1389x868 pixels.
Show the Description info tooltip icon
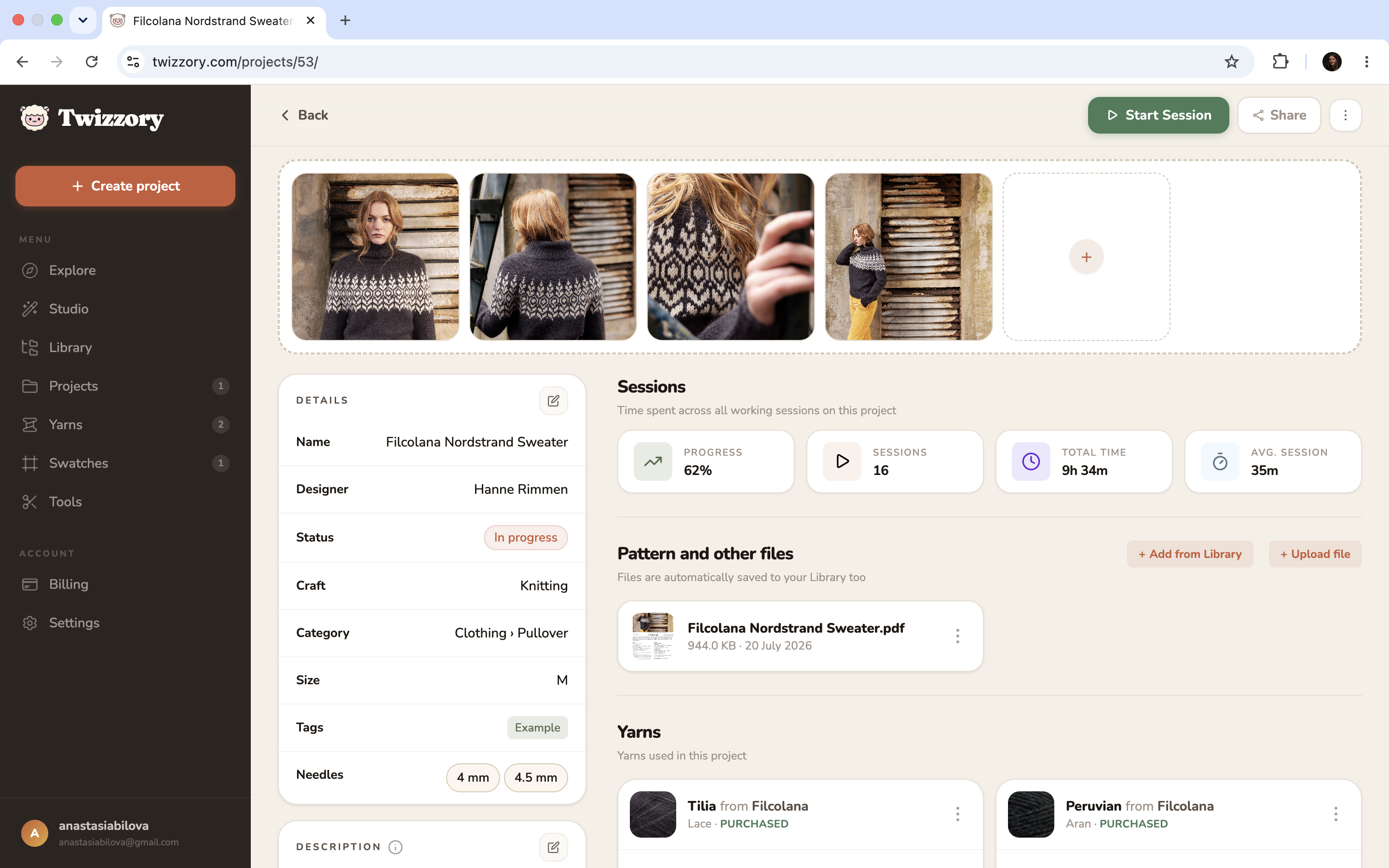tap(395, 847)
